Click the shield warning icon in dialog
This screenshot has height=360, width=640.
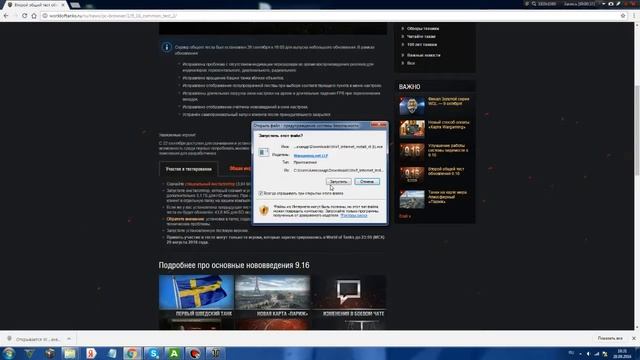tap(264, 210)
